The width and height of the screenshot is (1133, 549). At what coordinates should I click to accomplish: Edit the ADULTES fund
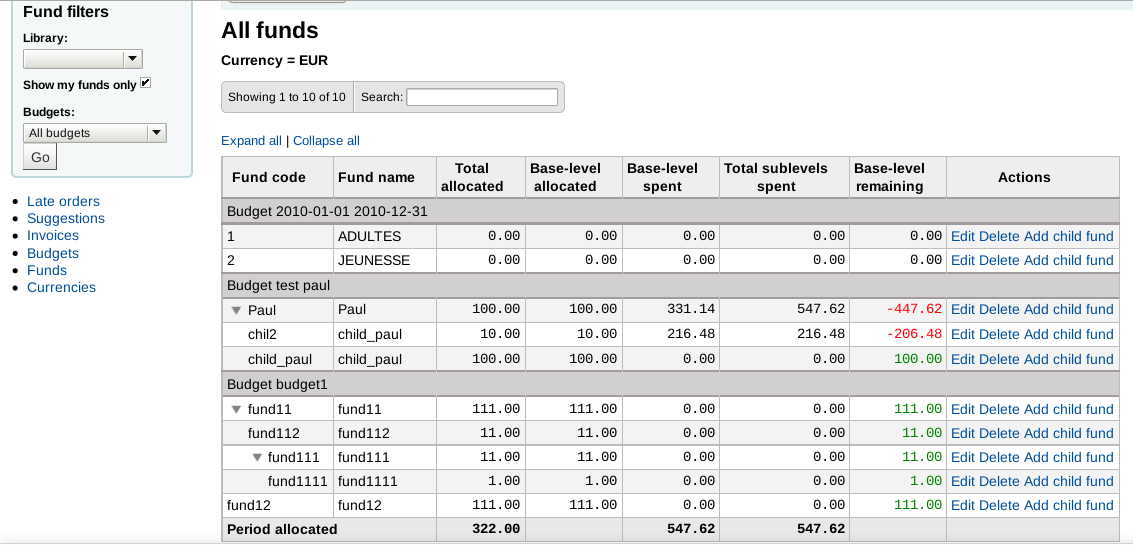pos(962,236)
